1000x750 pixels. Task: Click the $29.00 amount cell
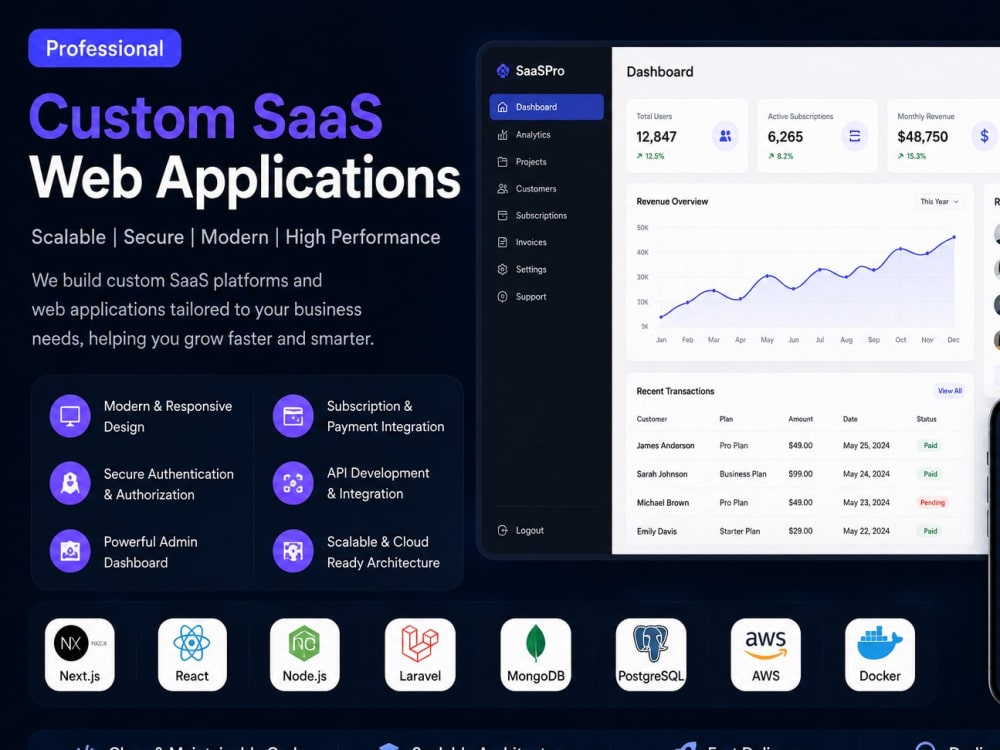(800, 531)
